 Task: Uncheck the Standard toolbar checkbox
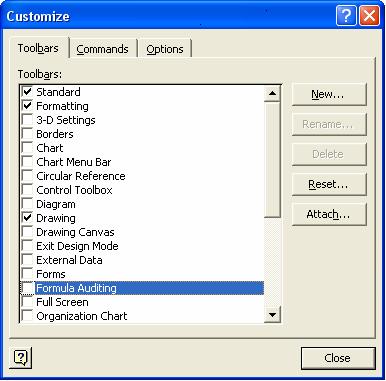(x=27, y=92)
